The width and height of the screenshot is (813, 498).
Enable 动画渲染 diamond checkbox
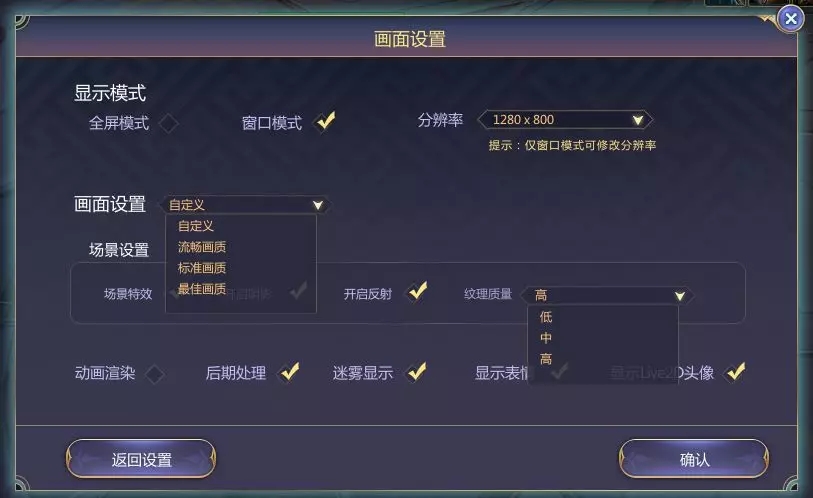(x=155, y=374)
